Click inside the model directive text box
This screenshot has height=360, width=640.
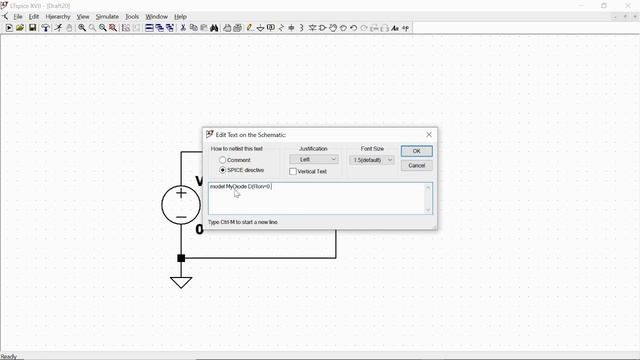point(317,198)
